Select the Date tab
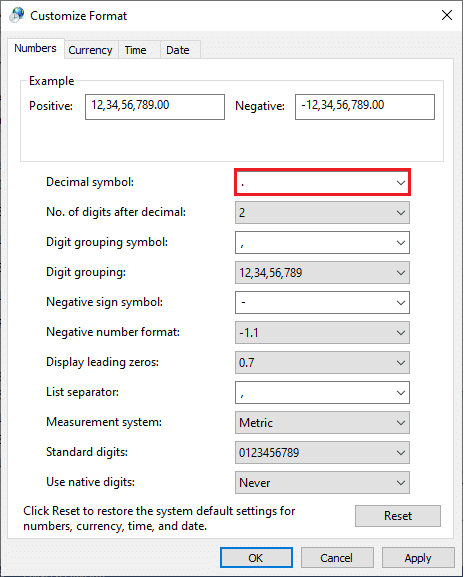The height and width of the screenshot is (577, 465). [x=178, y=50]
